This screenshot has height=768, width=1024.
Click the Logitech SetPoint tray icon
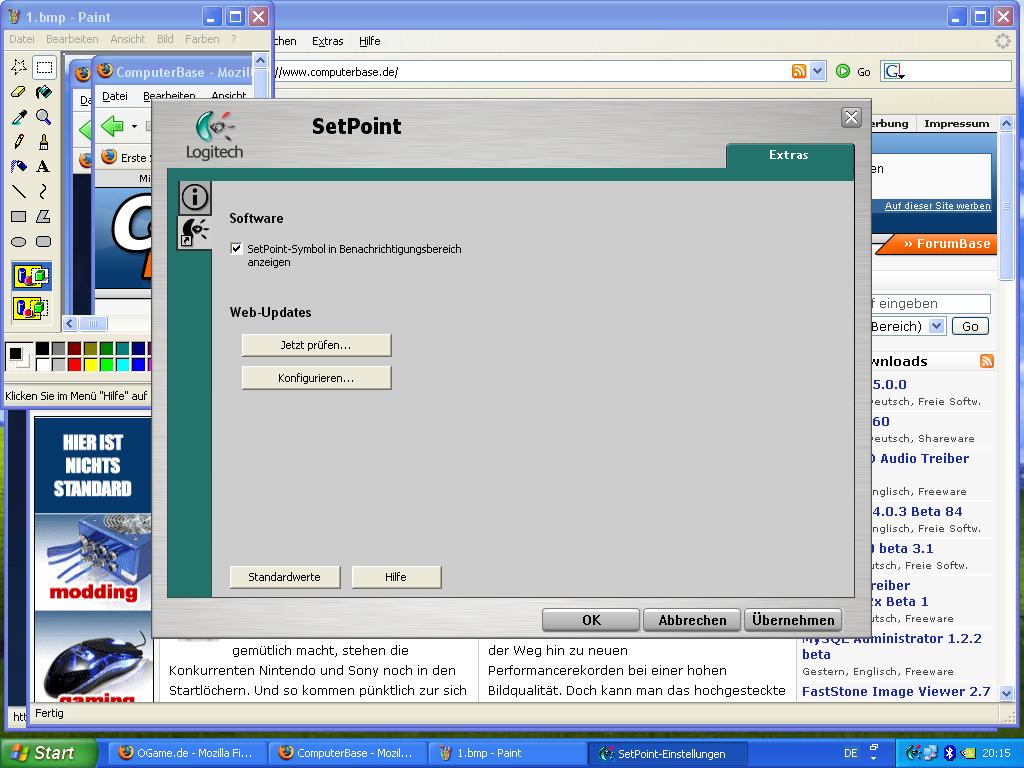click(x=914, y=753)
